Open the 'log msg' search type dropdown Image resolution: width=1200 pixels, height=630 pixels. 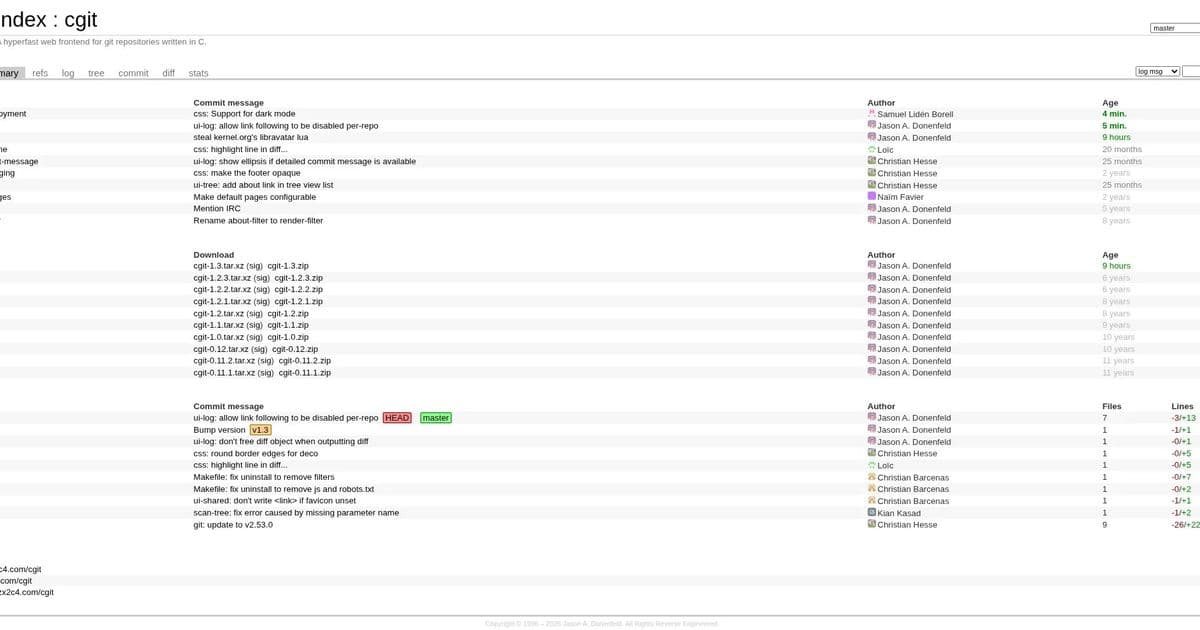point(1156,70)
